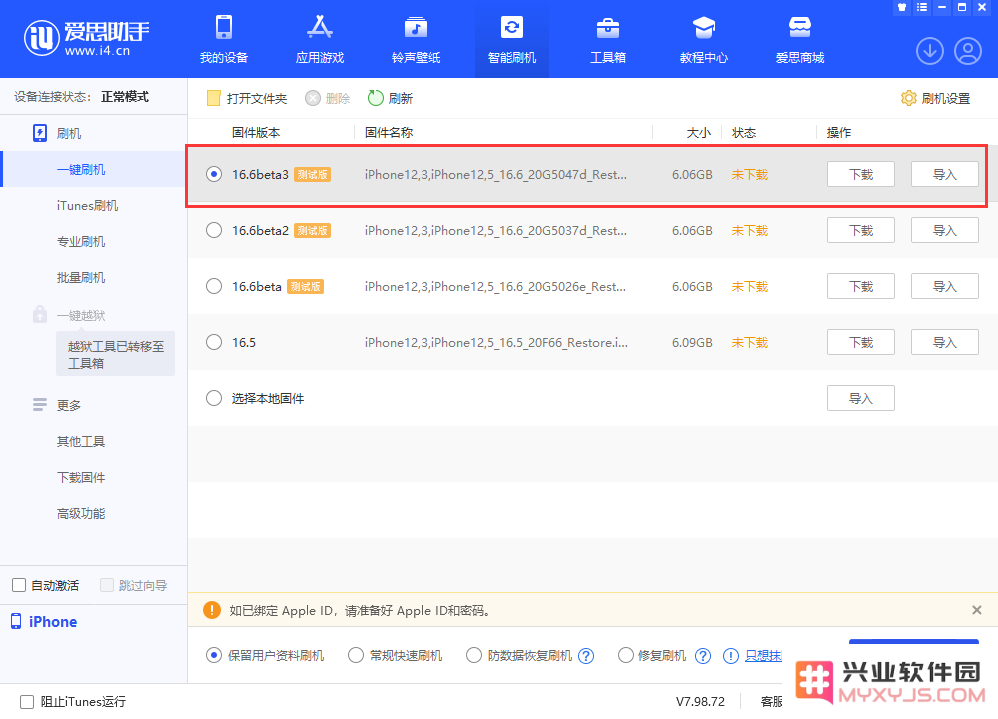Choose 保留用户资料刷机 flash mode
Viewport: 998px width, 719px height.
pyautogui.click(x=214, y=655)
